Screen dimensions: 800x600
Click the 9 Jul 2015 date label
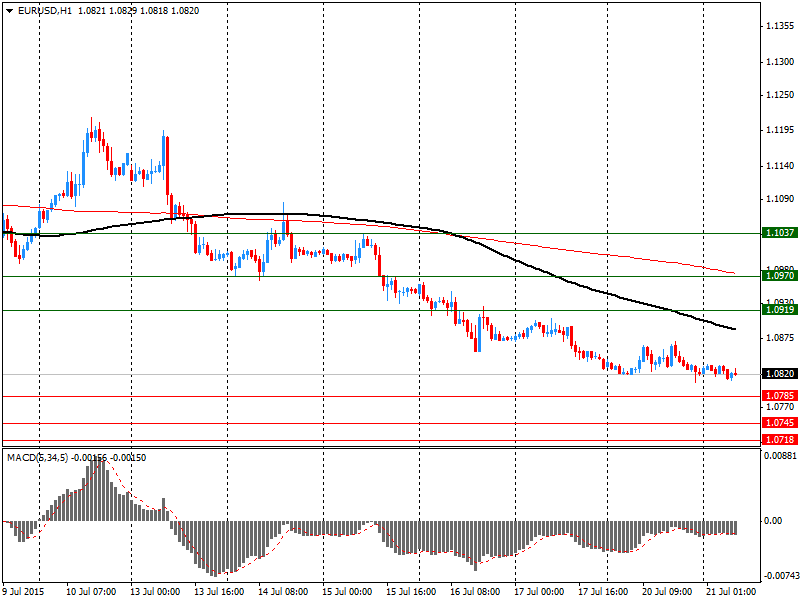pos(24,592)
